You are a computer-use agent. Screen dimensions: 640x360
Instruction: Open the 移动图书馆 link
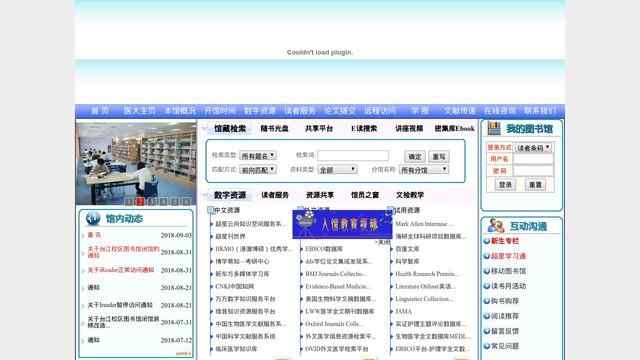(508, 271)
